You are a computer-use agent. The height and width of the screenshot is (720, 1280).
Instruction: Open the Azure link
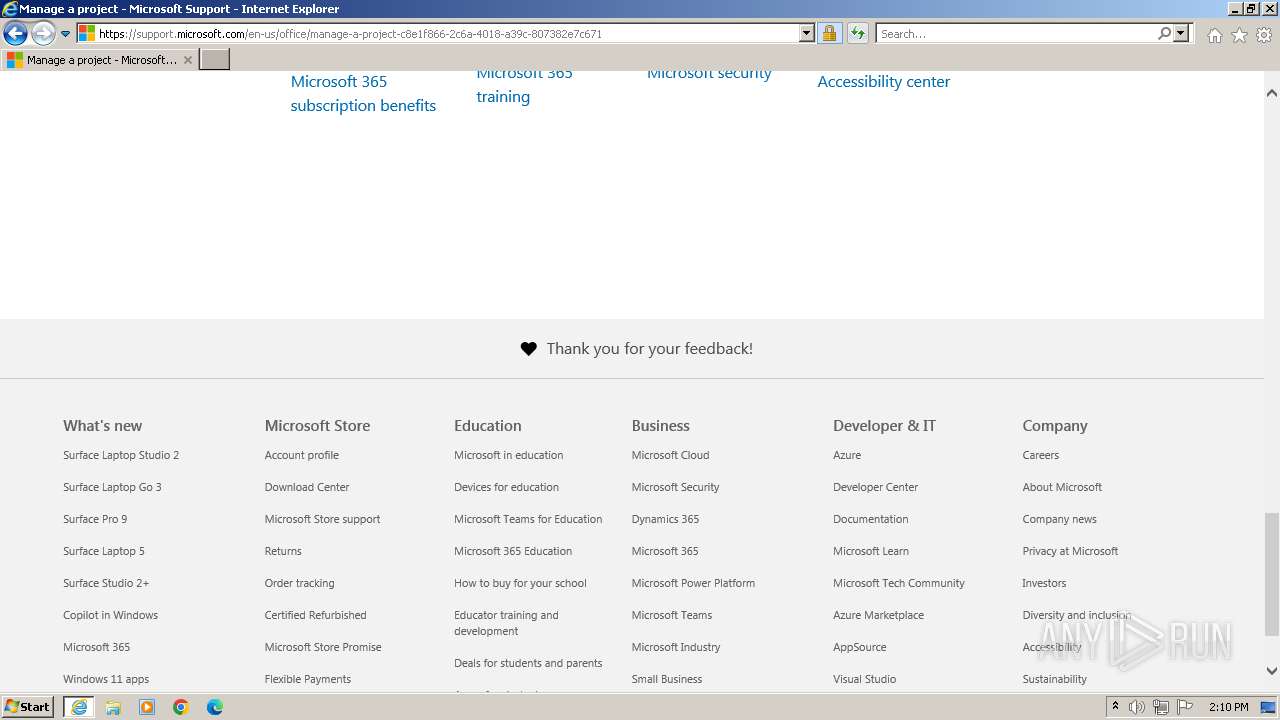(847, 455)
